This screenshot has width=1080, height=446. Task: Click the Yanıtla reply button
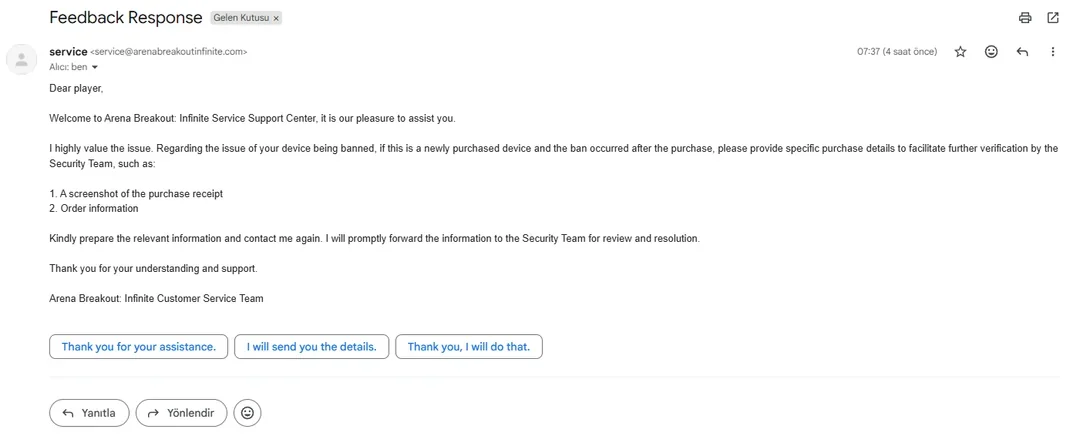(x=89, y=413)
